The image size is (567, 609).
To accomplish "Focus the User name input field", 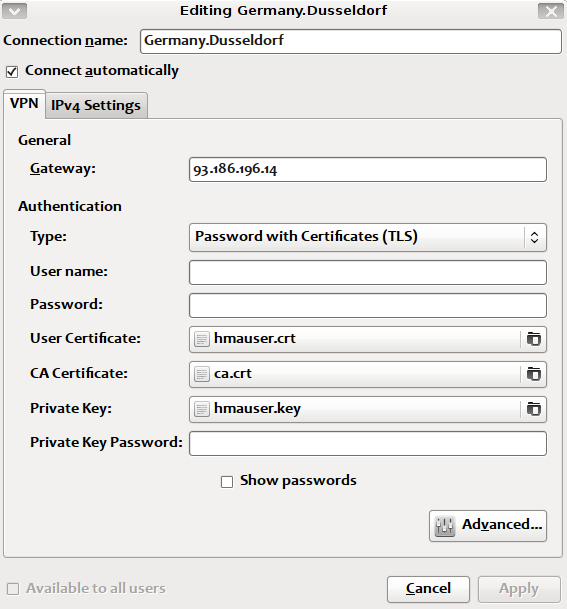I will pyautogui.click(x=368, y=272).
